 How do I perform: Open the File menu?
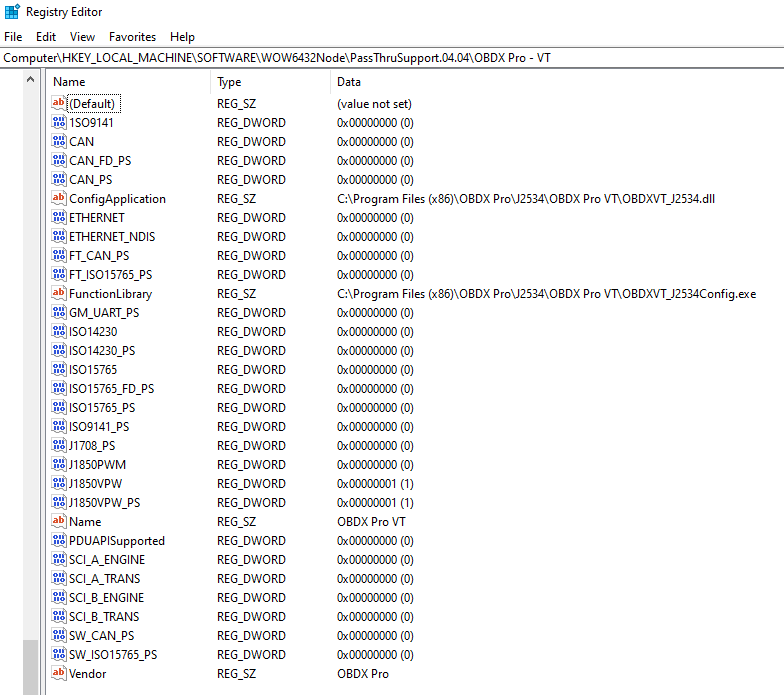13,37
